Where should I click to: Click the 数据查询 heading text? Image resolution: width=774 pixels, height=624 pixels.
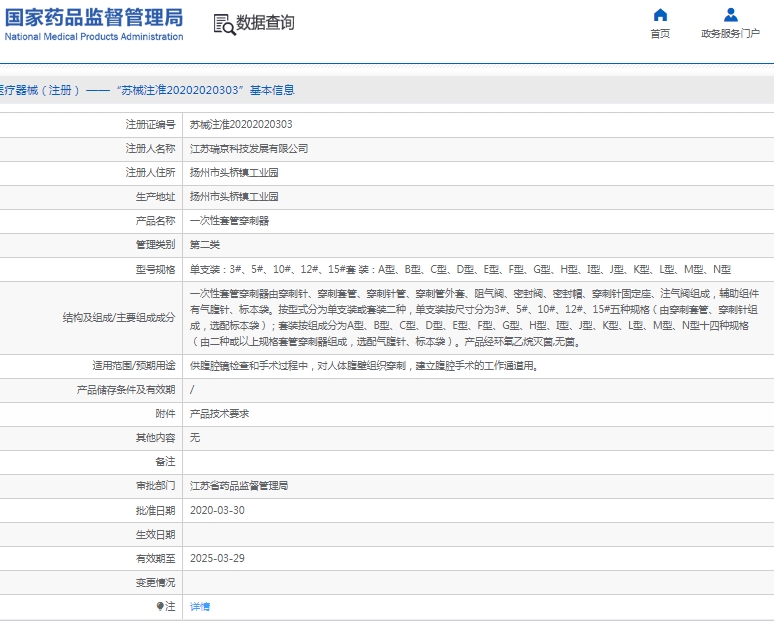[x=265, y=23]
